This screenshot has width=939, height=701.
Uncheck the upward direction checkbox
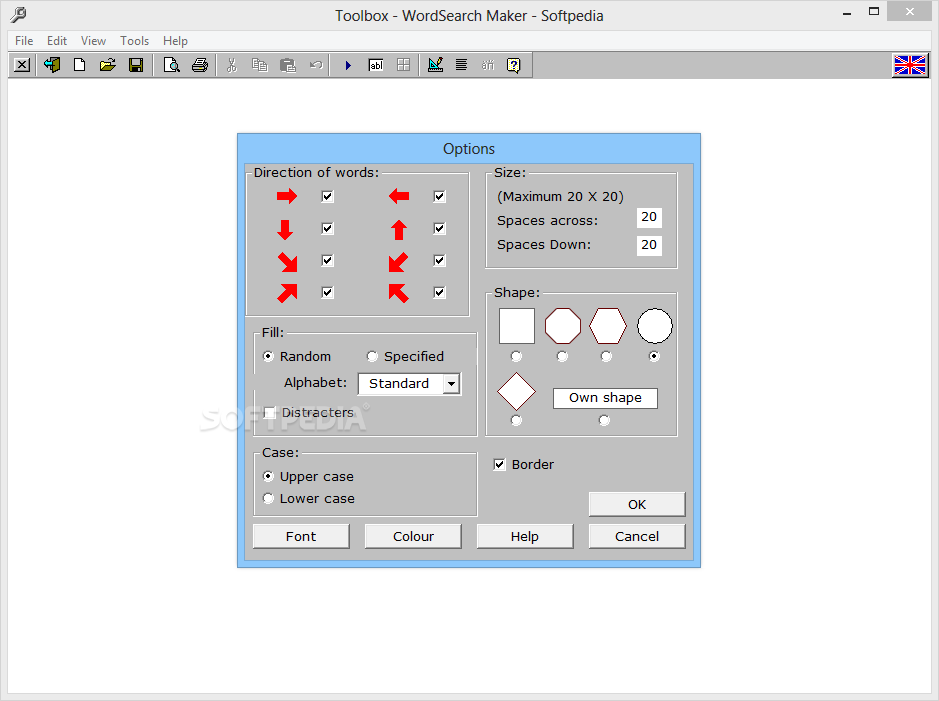coord(440,228)
